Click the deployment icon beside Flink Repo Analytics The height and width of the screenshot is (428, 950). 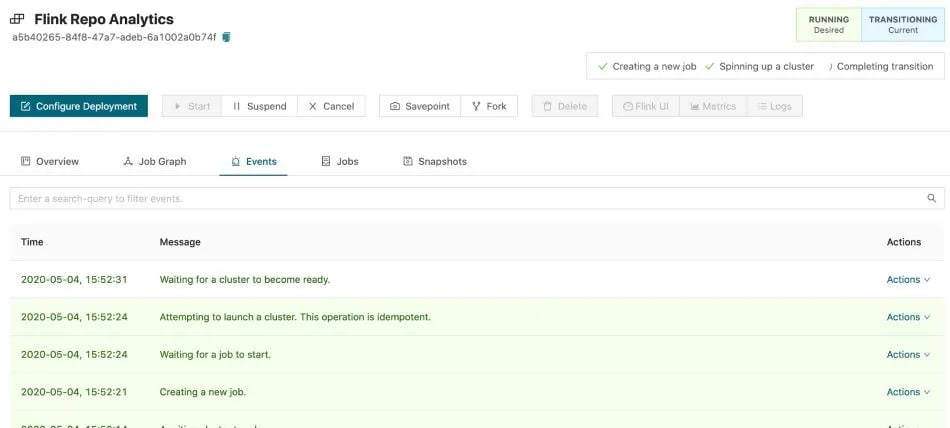coord(18,19)
